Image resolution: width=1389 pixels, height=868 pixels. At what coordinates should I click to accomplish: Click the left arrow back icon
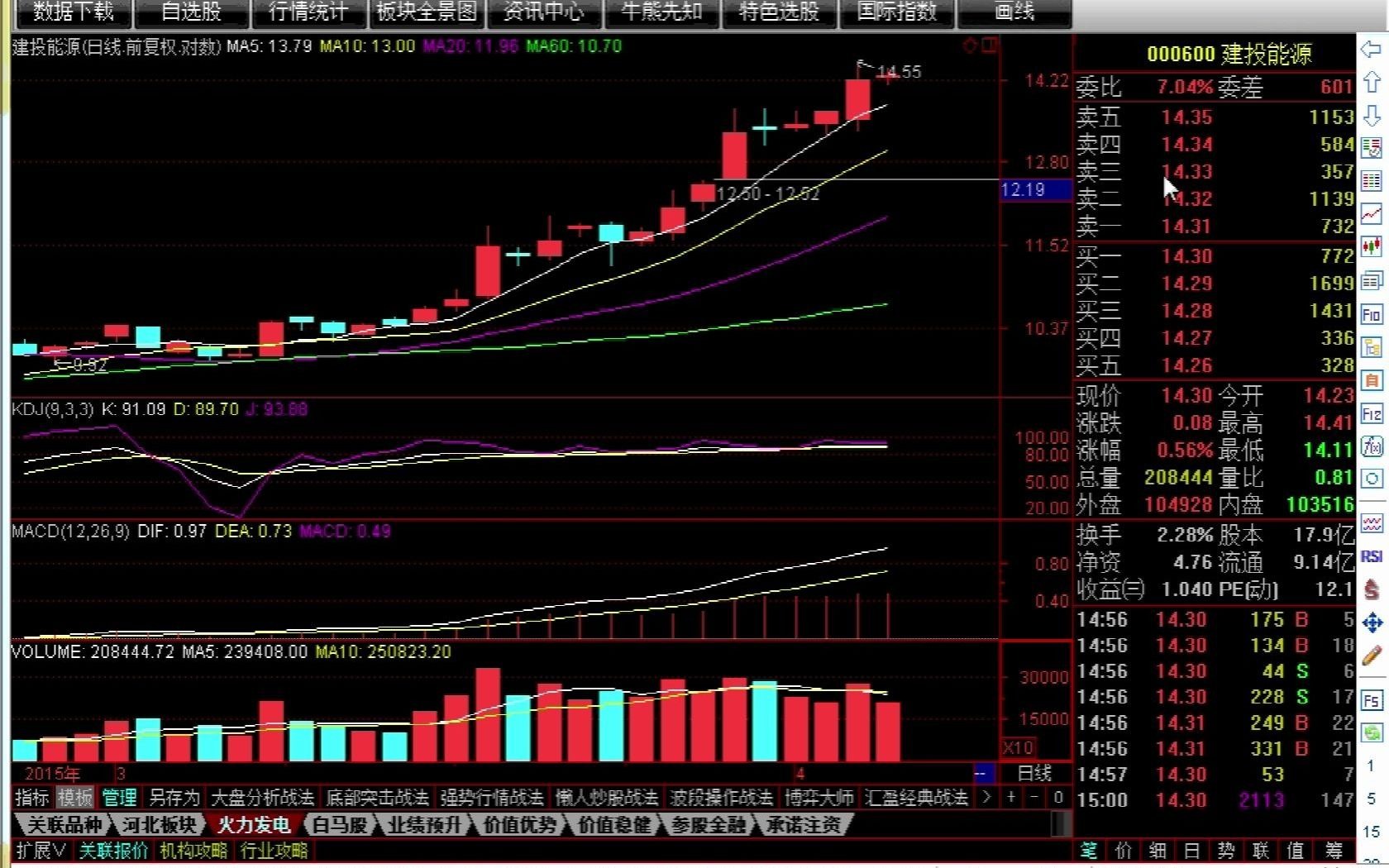(1372, 50)
